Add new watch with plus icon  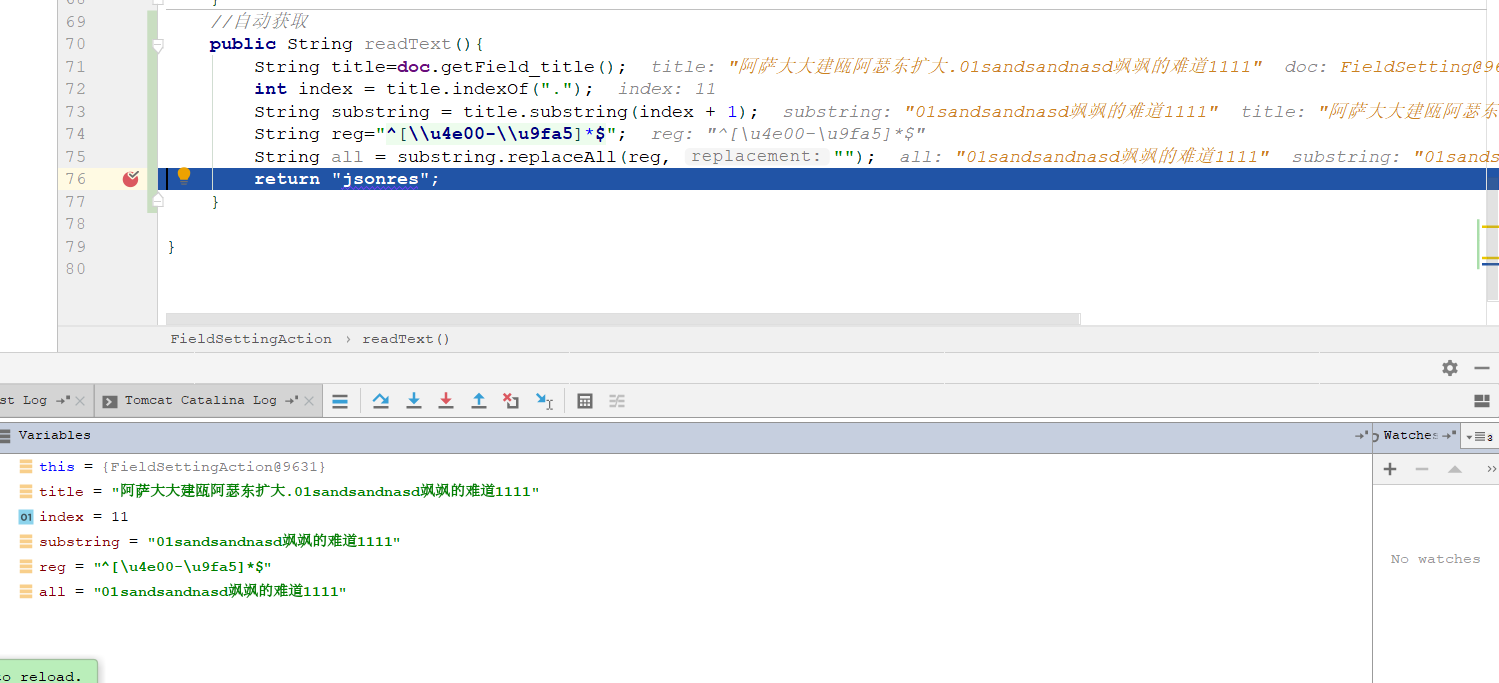coord(1390,469)
